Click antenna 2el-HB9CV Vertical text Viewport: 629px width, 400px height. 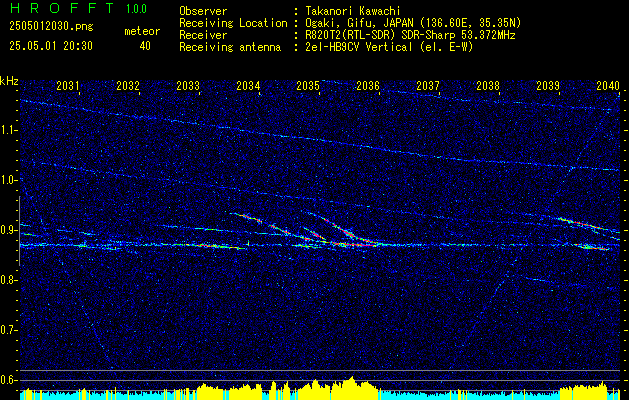coord(390,47)
